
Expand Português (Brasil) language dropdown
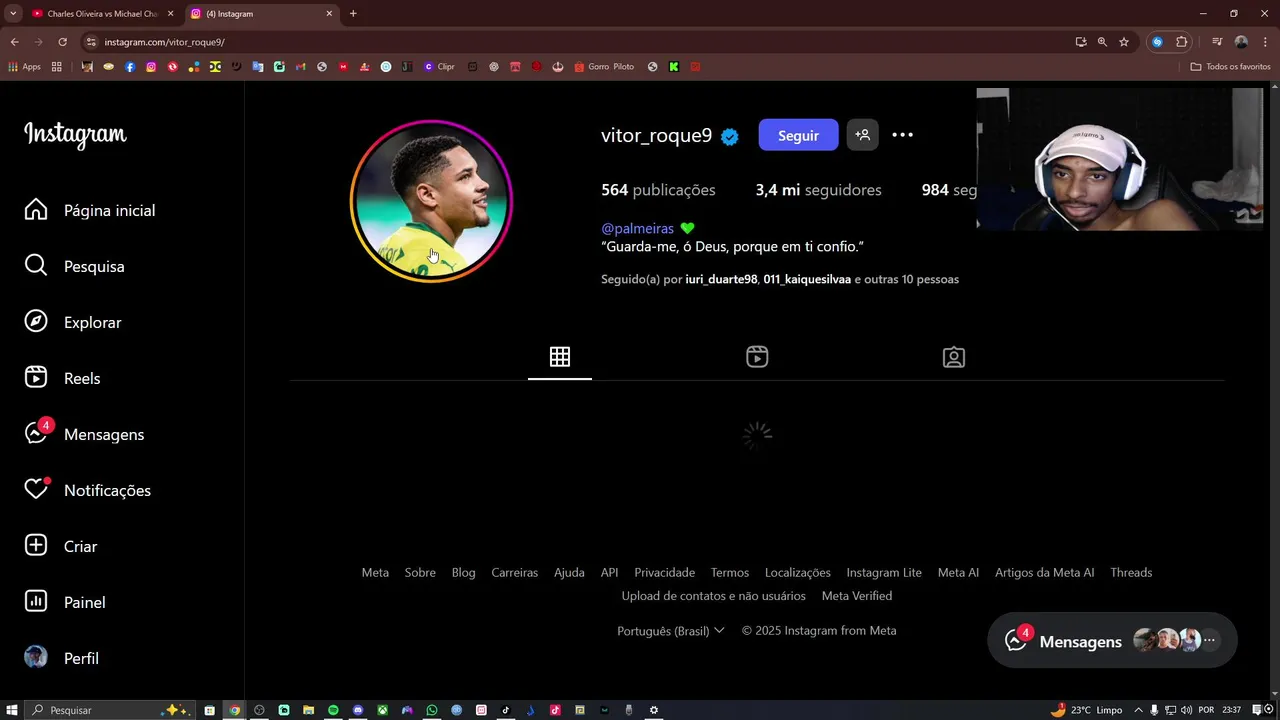tap(670, 631)
